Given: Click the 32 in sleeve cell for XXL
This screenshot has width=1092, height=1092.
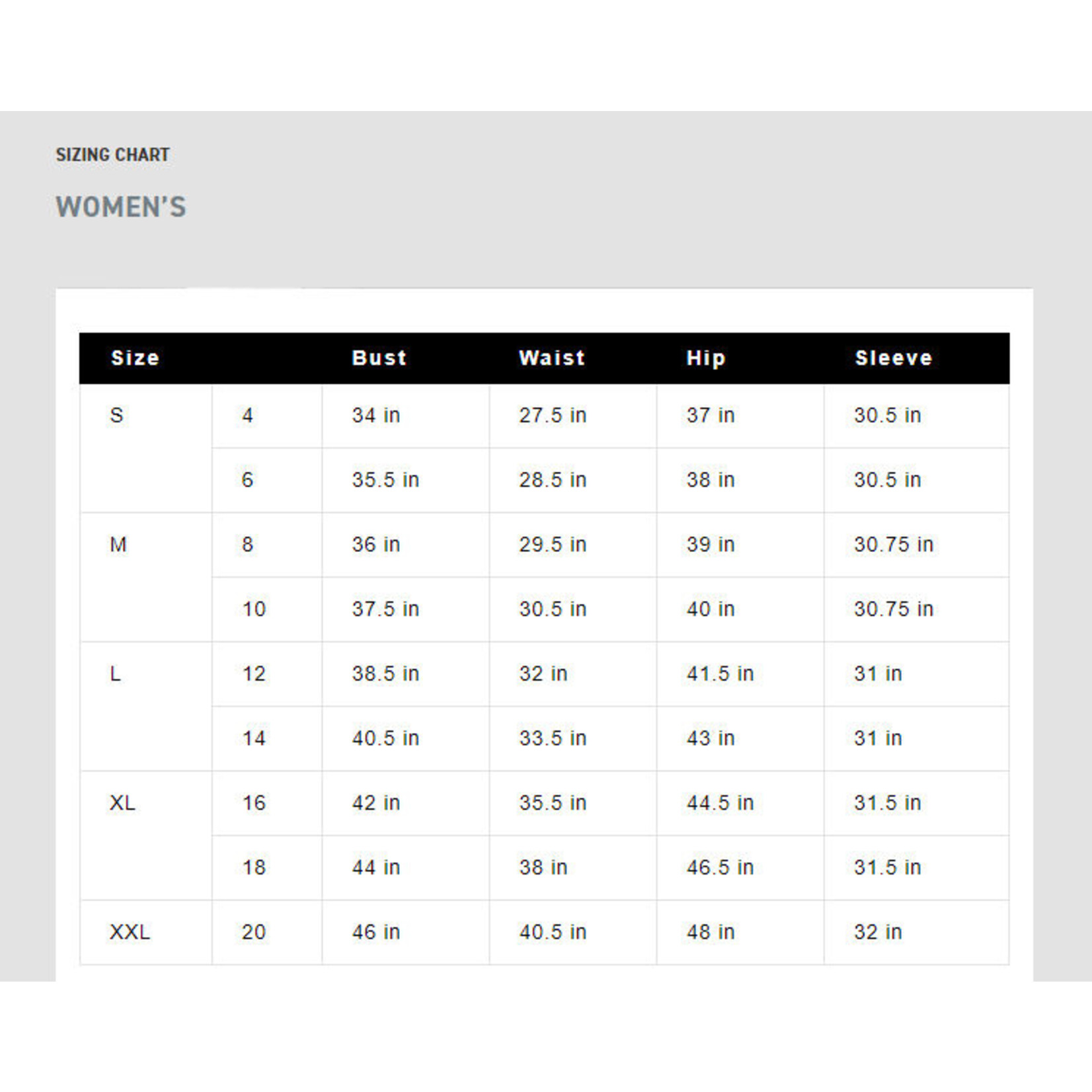Looking at the screenshot, I should coord(877,932).
